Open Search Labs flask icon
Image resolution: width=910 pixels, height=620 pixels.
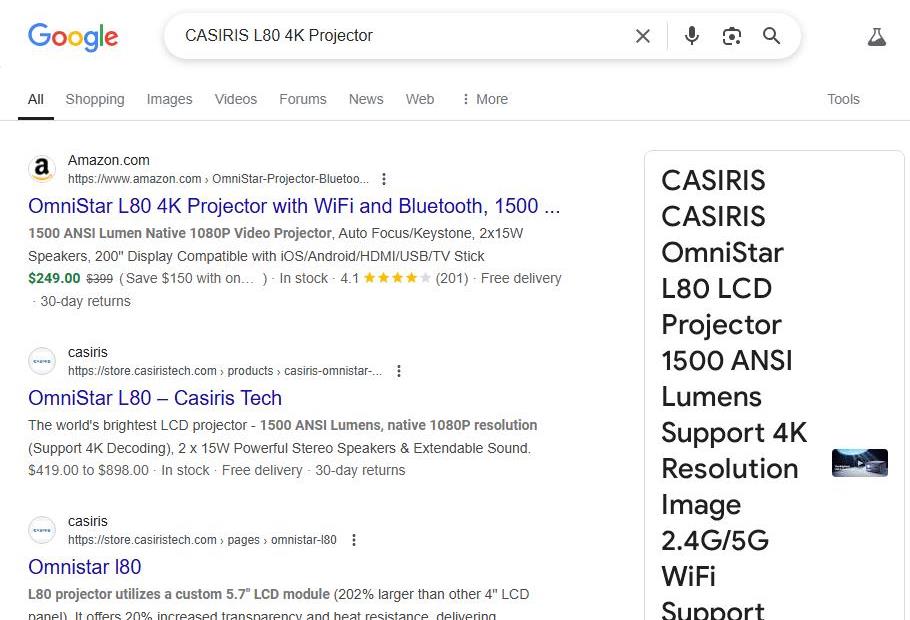tap(876, 37)
